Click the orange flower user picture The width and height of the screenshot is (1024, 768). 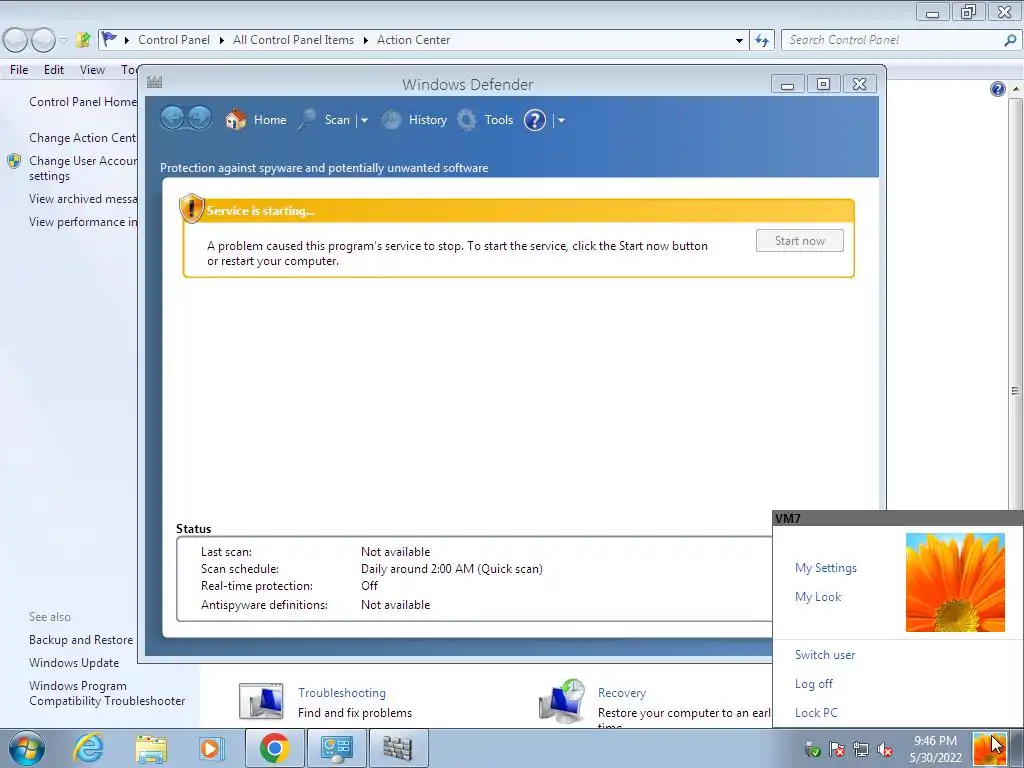click(955, 583)
